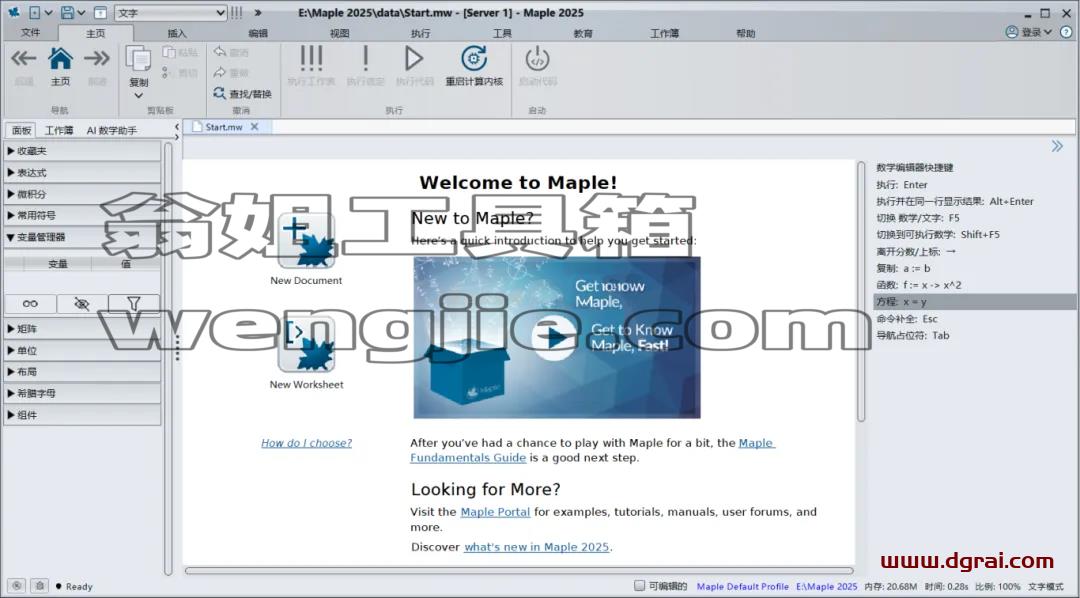This screenshot has width=1080, height=598.
Task: Click the New Worksheet maple leaf icon
Action: click(x=306, y=344)
